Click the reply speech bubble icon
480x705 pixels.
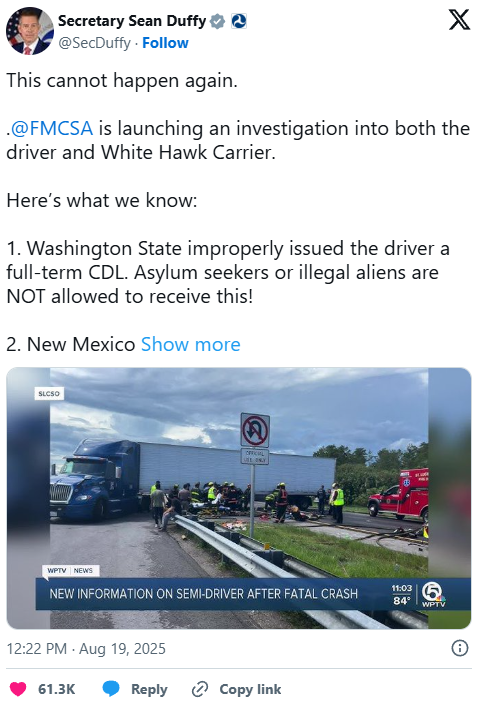coord(111,689)
